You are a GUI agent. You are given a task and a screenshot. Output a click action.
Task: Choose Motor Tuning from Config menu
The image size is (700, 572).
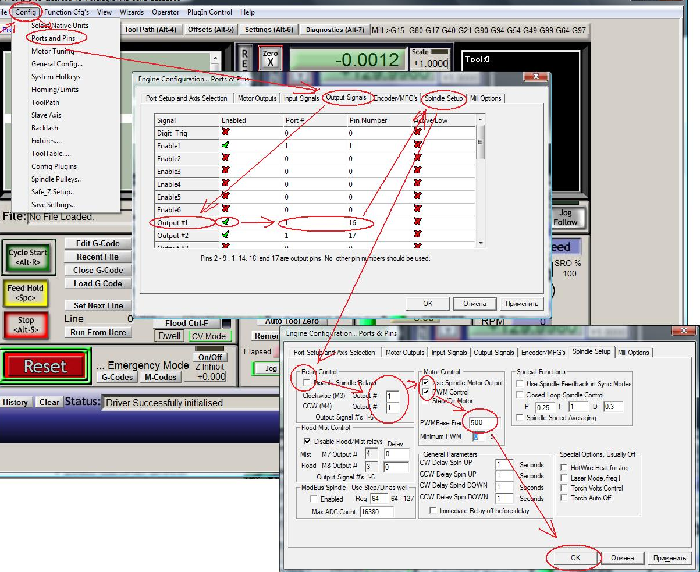tap(53, 51)
